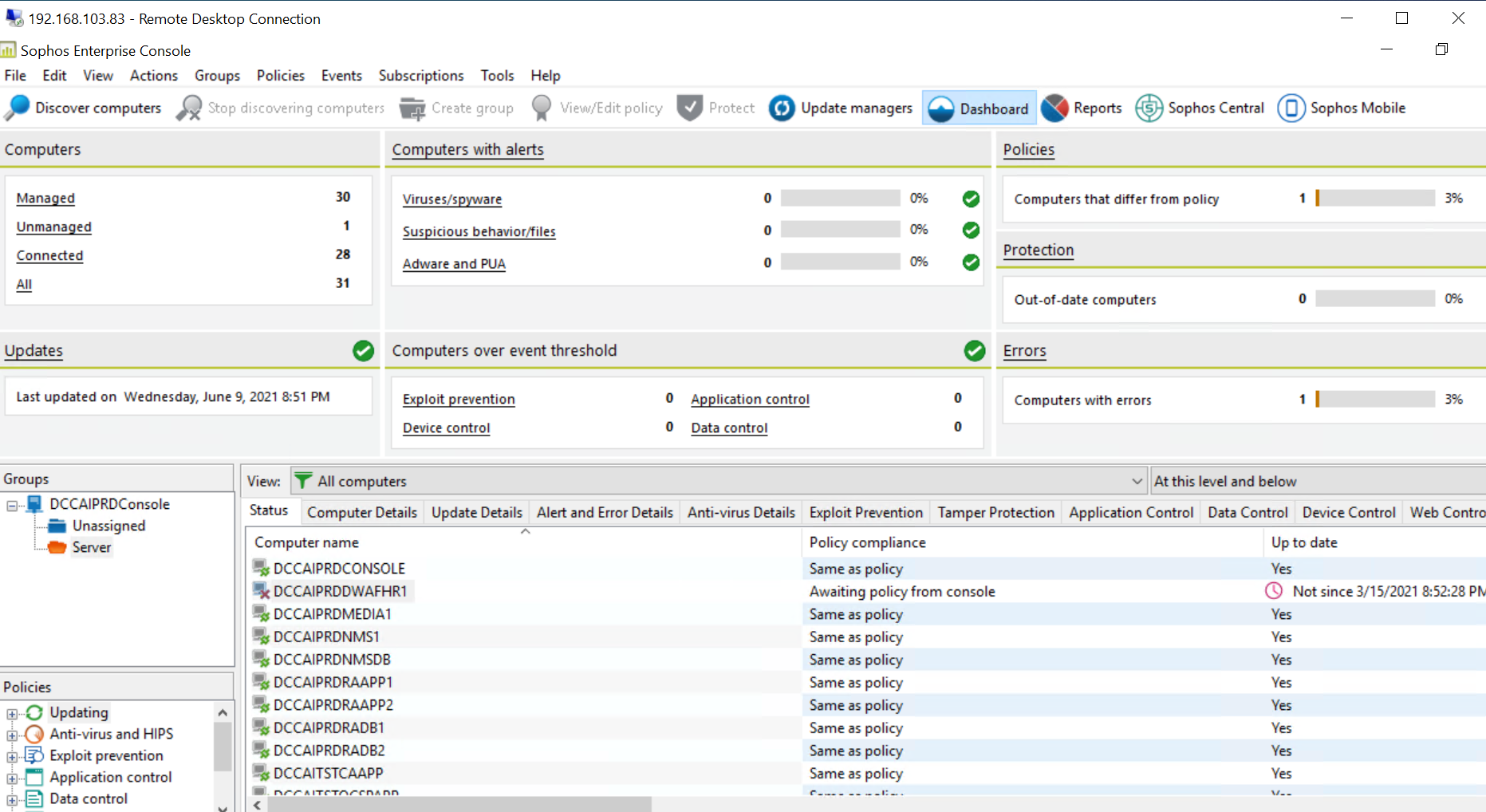Click the differ from policy progress bar

1375,198
